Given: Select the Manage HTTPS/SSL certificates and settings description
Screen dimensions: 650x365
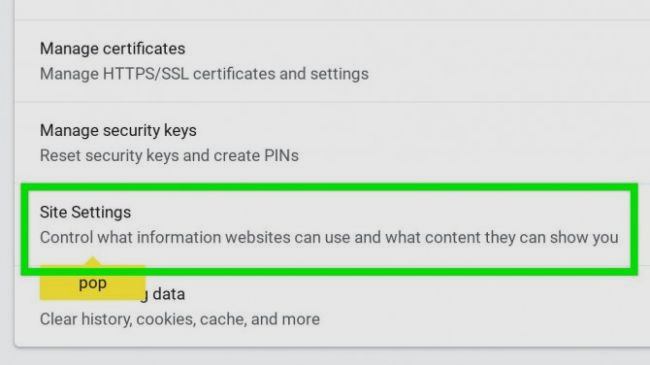Looking at the screenshot, I should pos(204,74).
